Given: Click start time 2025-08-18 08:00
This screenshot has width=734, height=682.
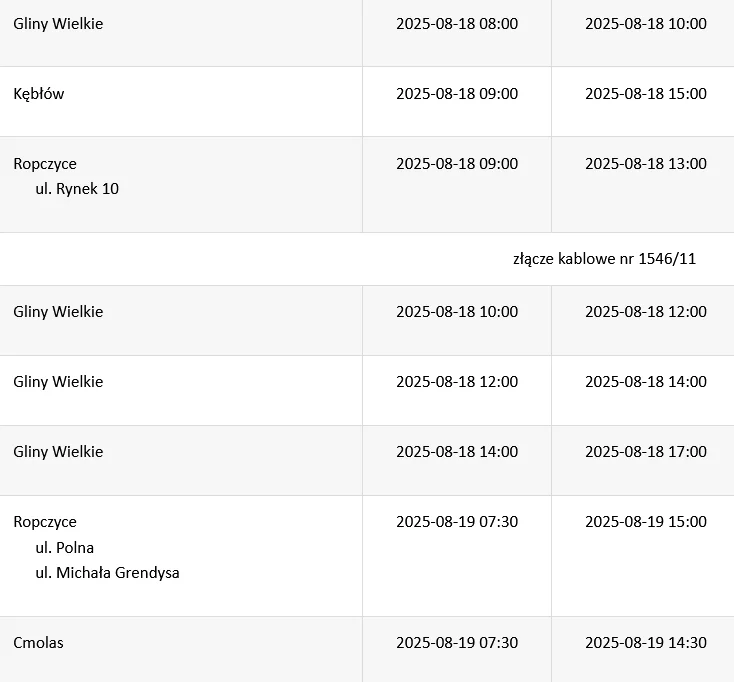Looking at the screenshot, I should coord(457,23).
